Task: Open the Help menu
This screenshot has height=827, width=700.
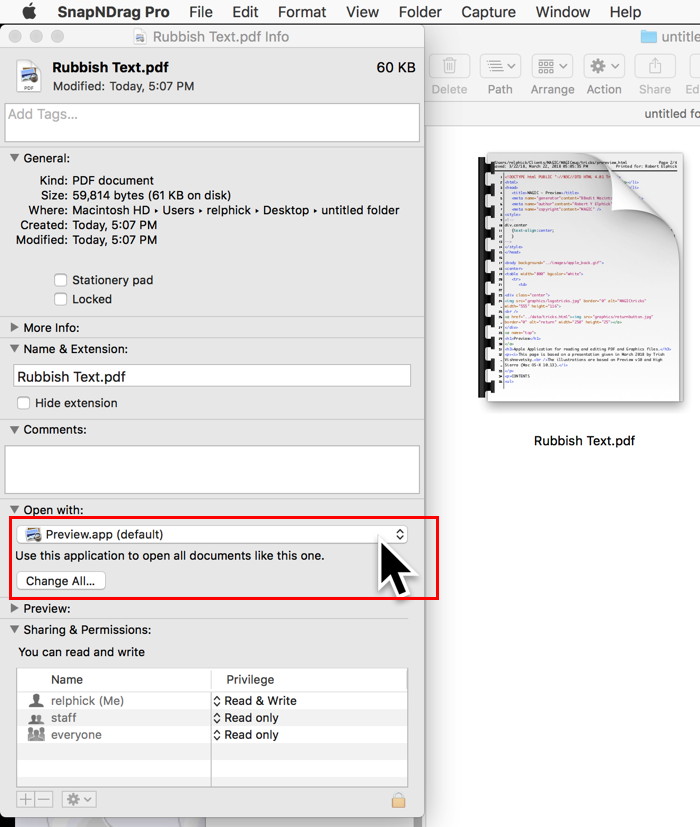Action: point(625,12)
